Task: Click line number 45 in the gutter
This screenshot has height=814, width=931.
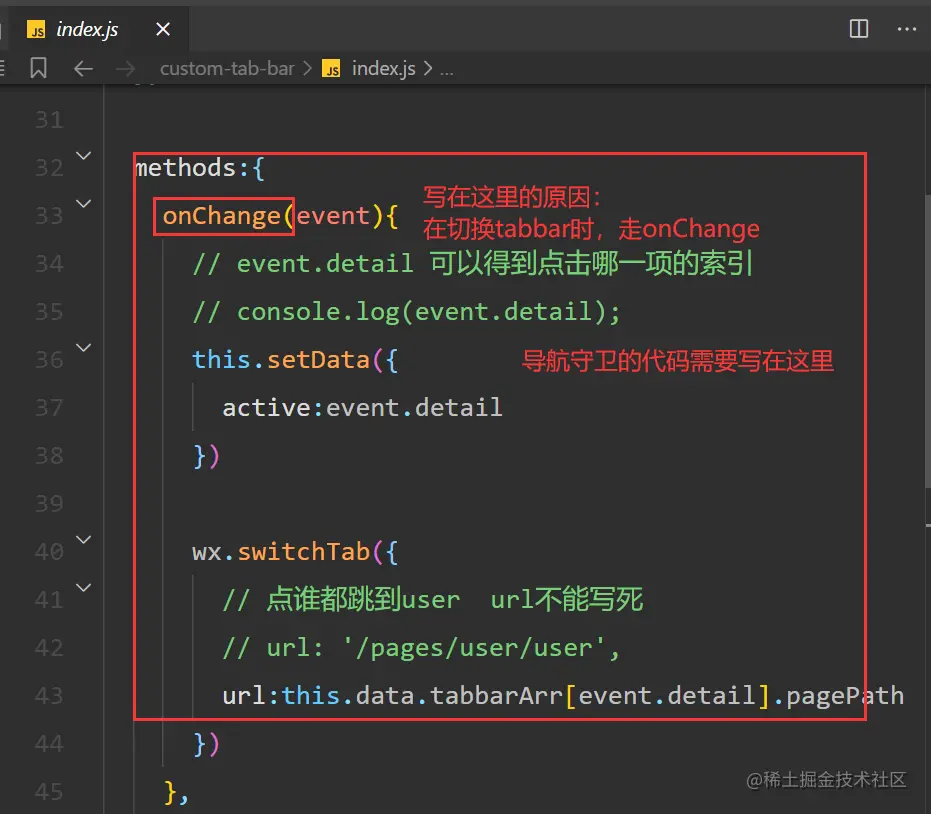Action: pyautogui.click(x=49, y=792)
